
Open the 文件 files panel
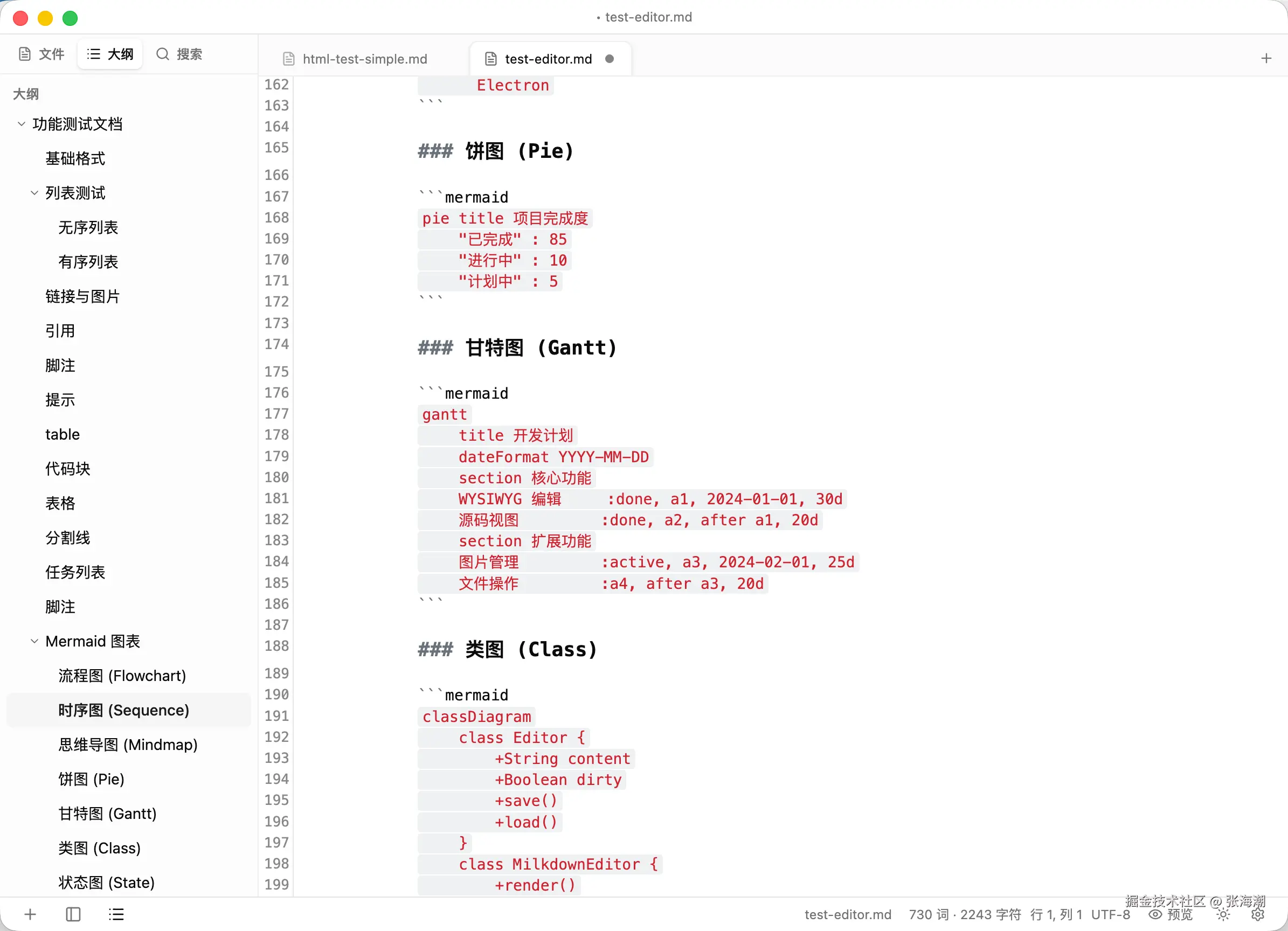(x=41, y=54)
